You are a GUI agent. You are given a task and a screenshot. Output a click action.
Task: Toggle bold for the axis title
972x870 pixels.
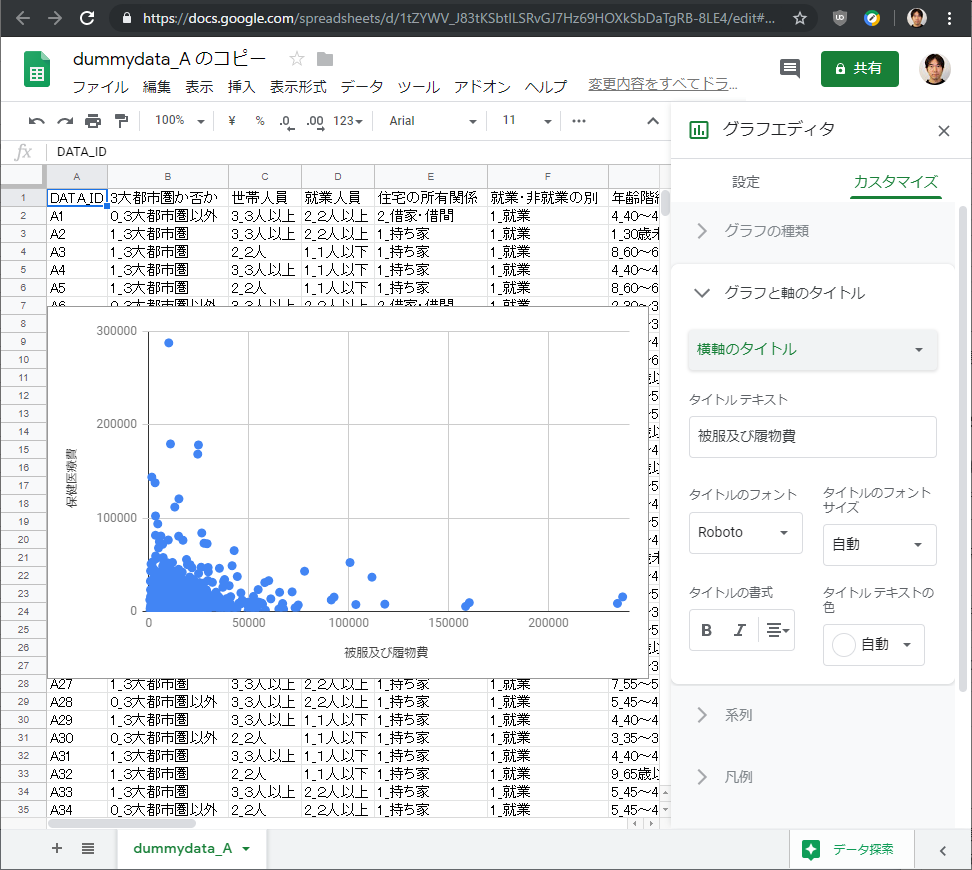point(707,630)
